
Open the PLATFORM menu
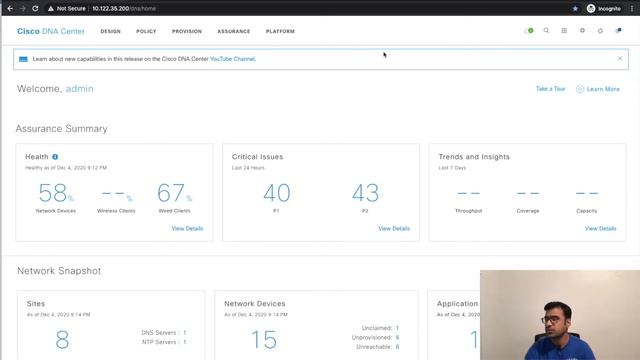280,31
